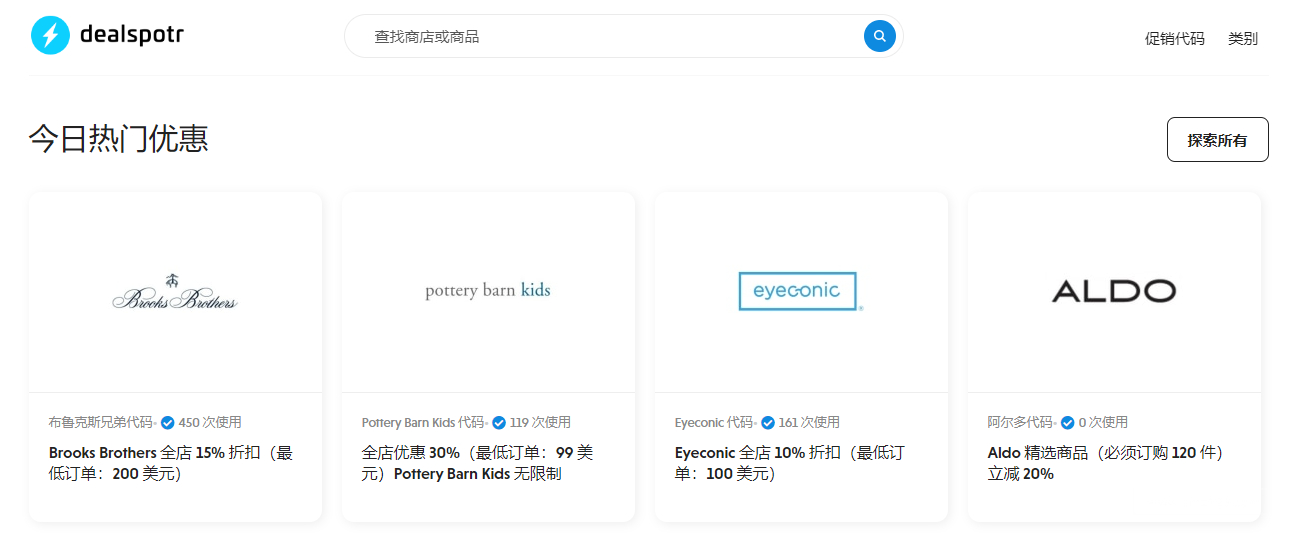Click the Brooks Brothers logo image
This screenshot has height=535, width=1293.
pos(175,292)
